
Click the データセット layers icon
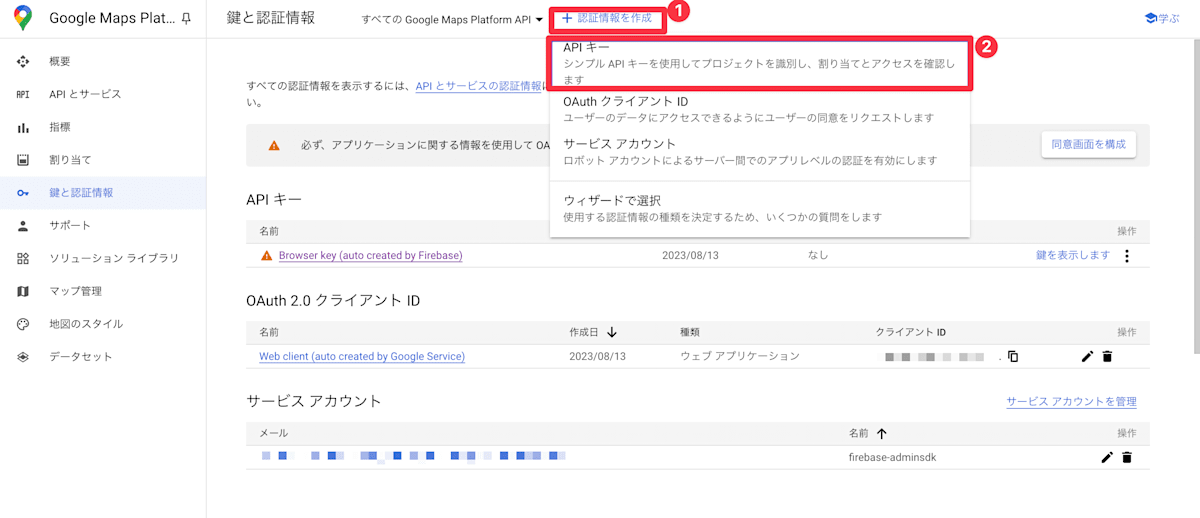[23, 357]
